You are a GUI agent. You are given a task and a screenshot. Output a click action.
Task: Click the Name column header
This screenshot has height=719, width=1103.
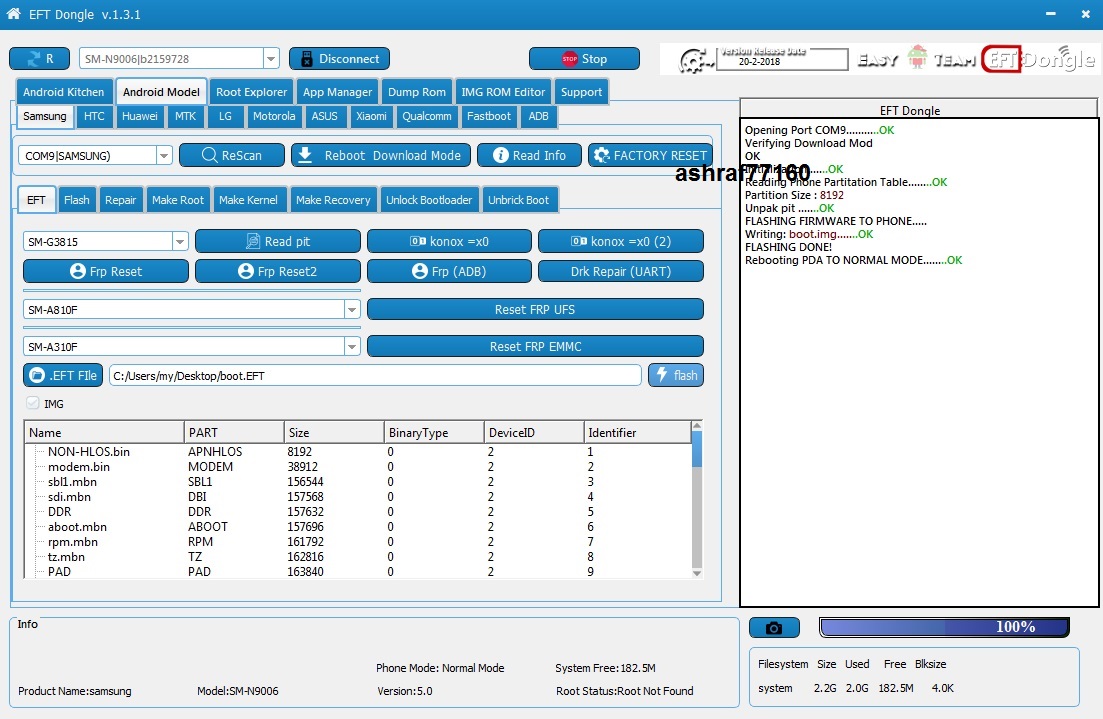pos(104,433)
